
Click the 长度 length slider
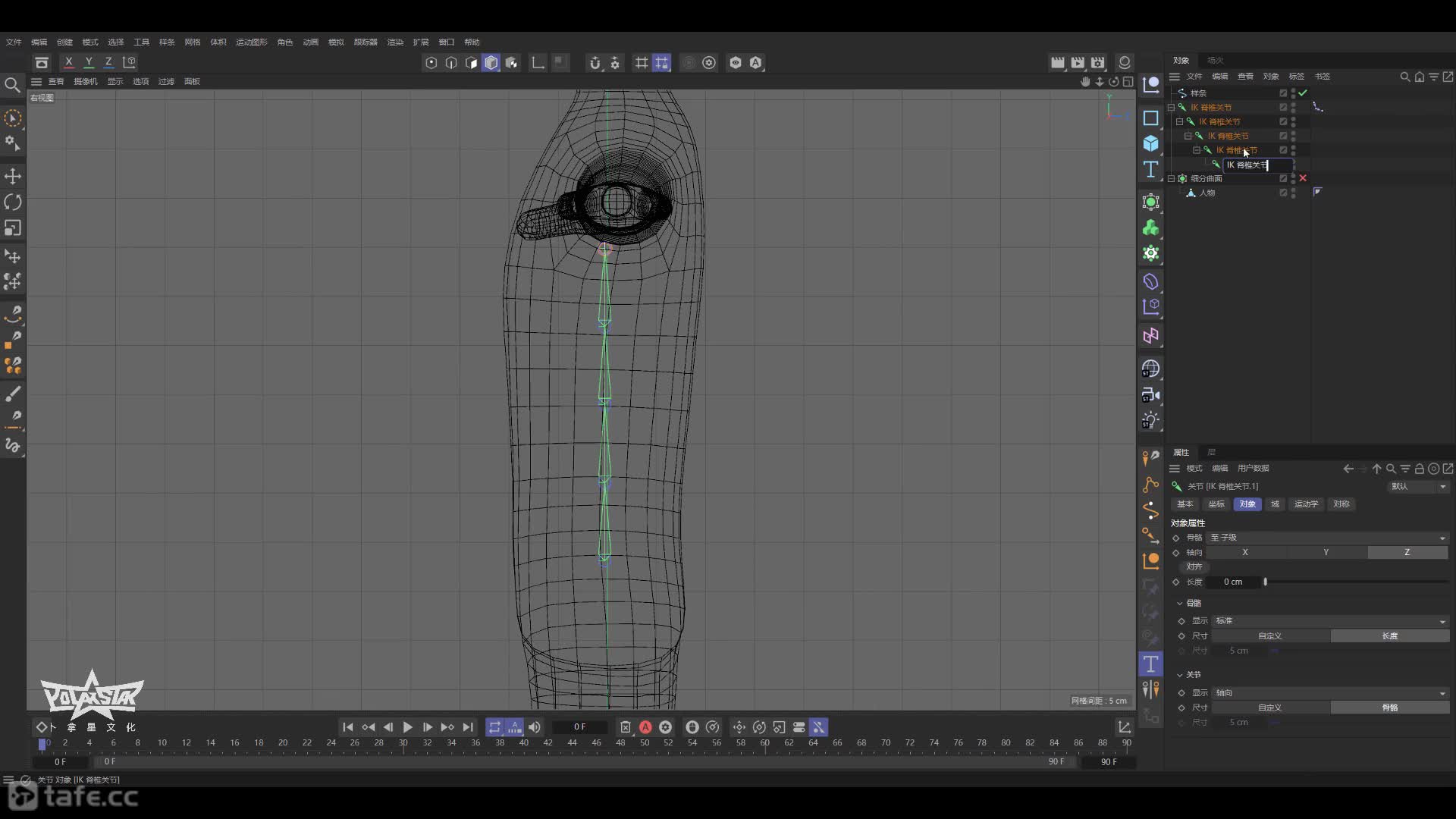click(1357, 582)
